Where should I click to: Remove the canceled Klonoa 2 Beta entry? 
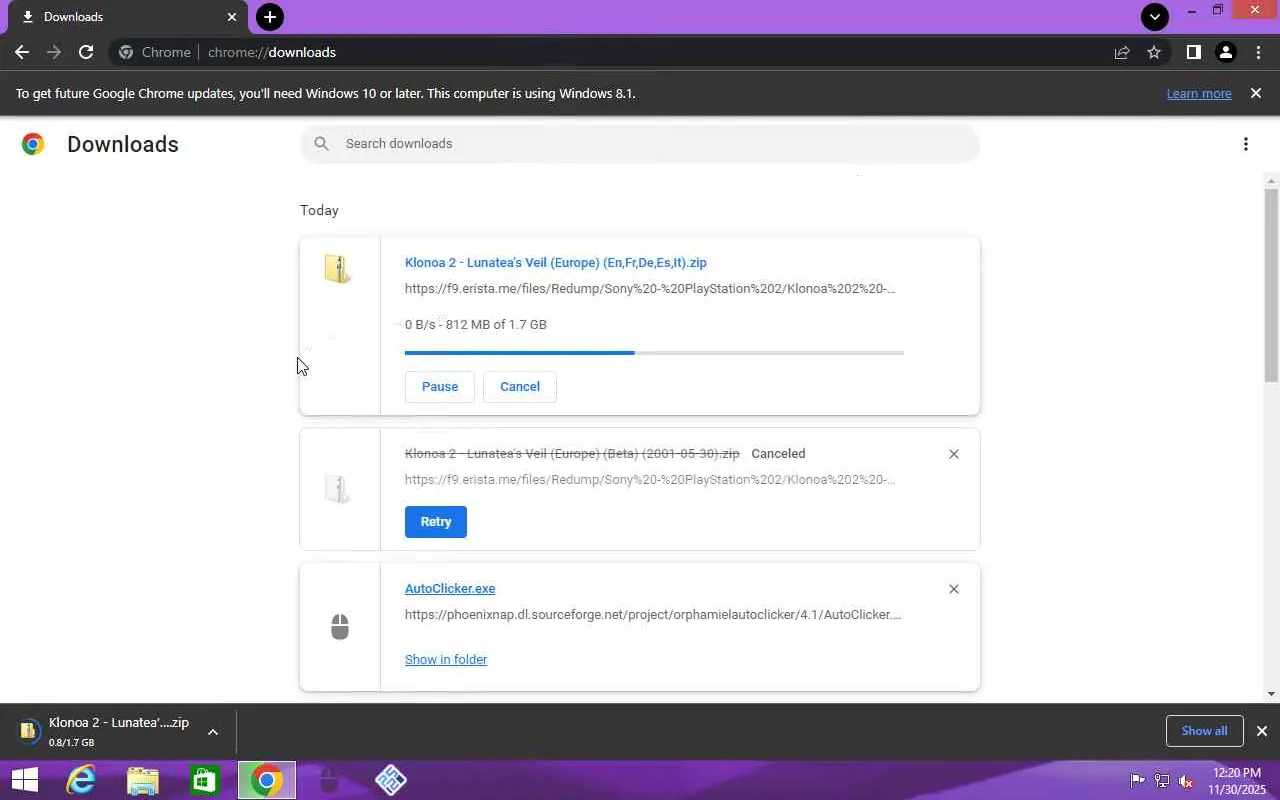pos(954,454)
